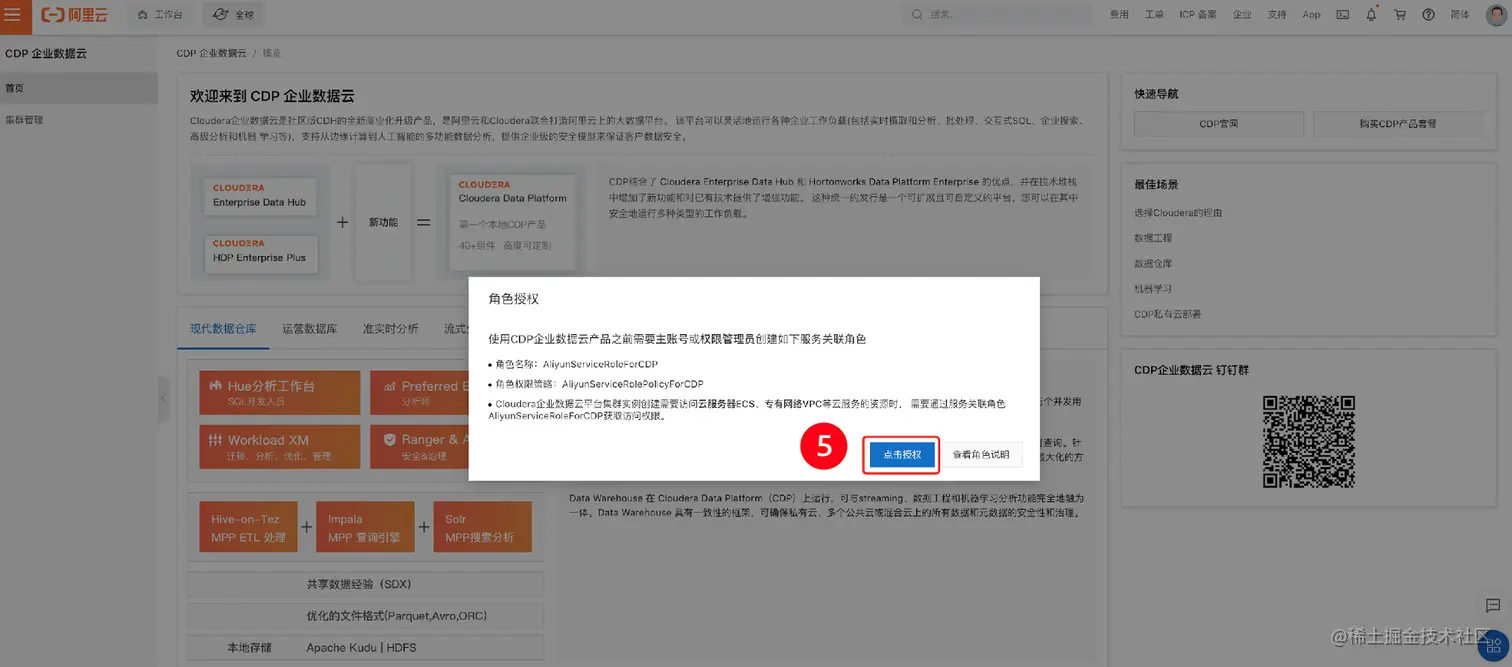Open the notifications bell icon
Image resolution: width=1512 pixels, height=667 pixels.
tap(1371, 15)
